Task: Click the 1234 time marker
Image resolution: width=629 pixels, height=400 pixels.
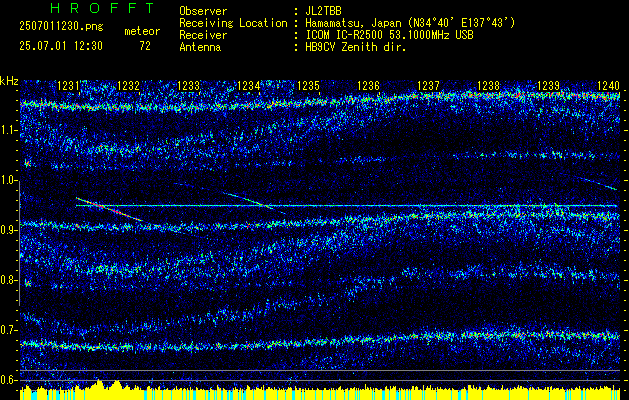Action: click(248, 85)
